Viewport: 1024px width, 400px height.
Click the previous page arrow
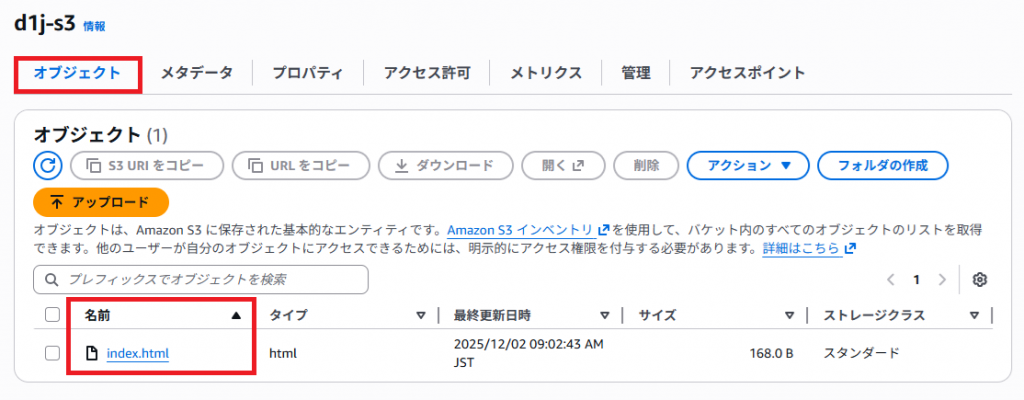pyautogui.click(x=892, y=279)
